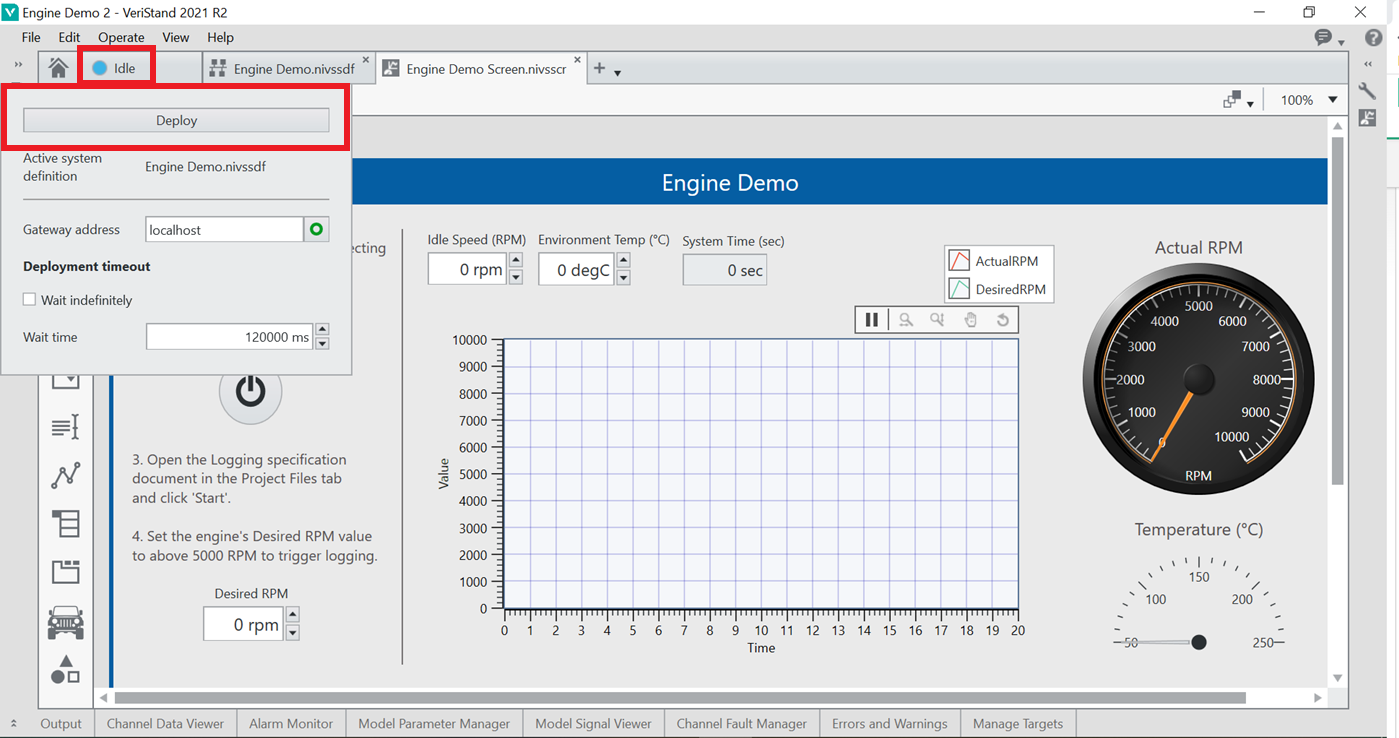Viewport: 1399px width, 738px height.
Task: Select the text control palette icon
Action: click(x=65, y=427)
